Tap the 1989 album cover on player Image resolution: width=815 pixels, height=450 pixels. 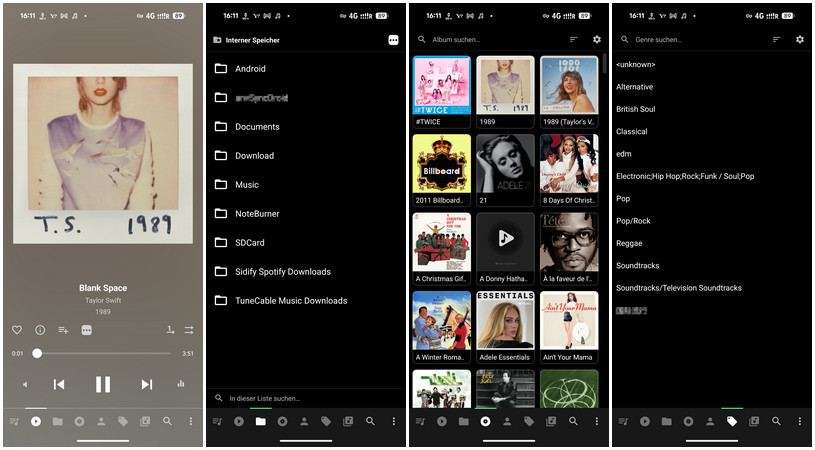point(103,153)
